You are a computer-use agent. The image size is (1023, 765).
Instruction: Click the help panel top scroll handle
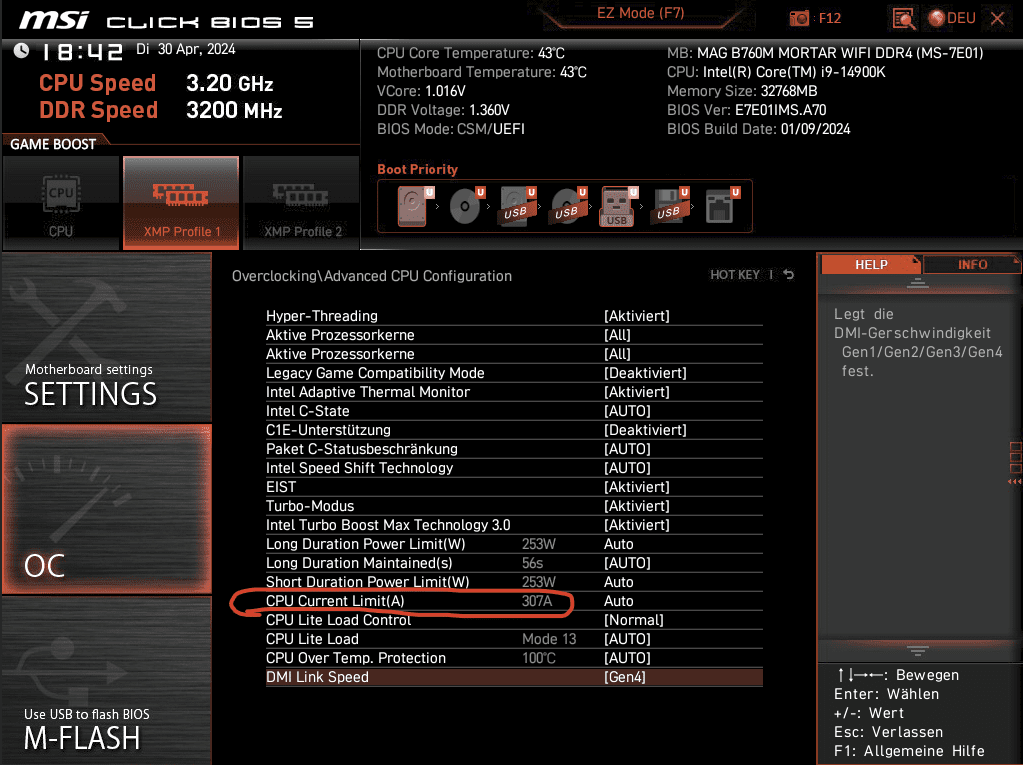[917, 283]
